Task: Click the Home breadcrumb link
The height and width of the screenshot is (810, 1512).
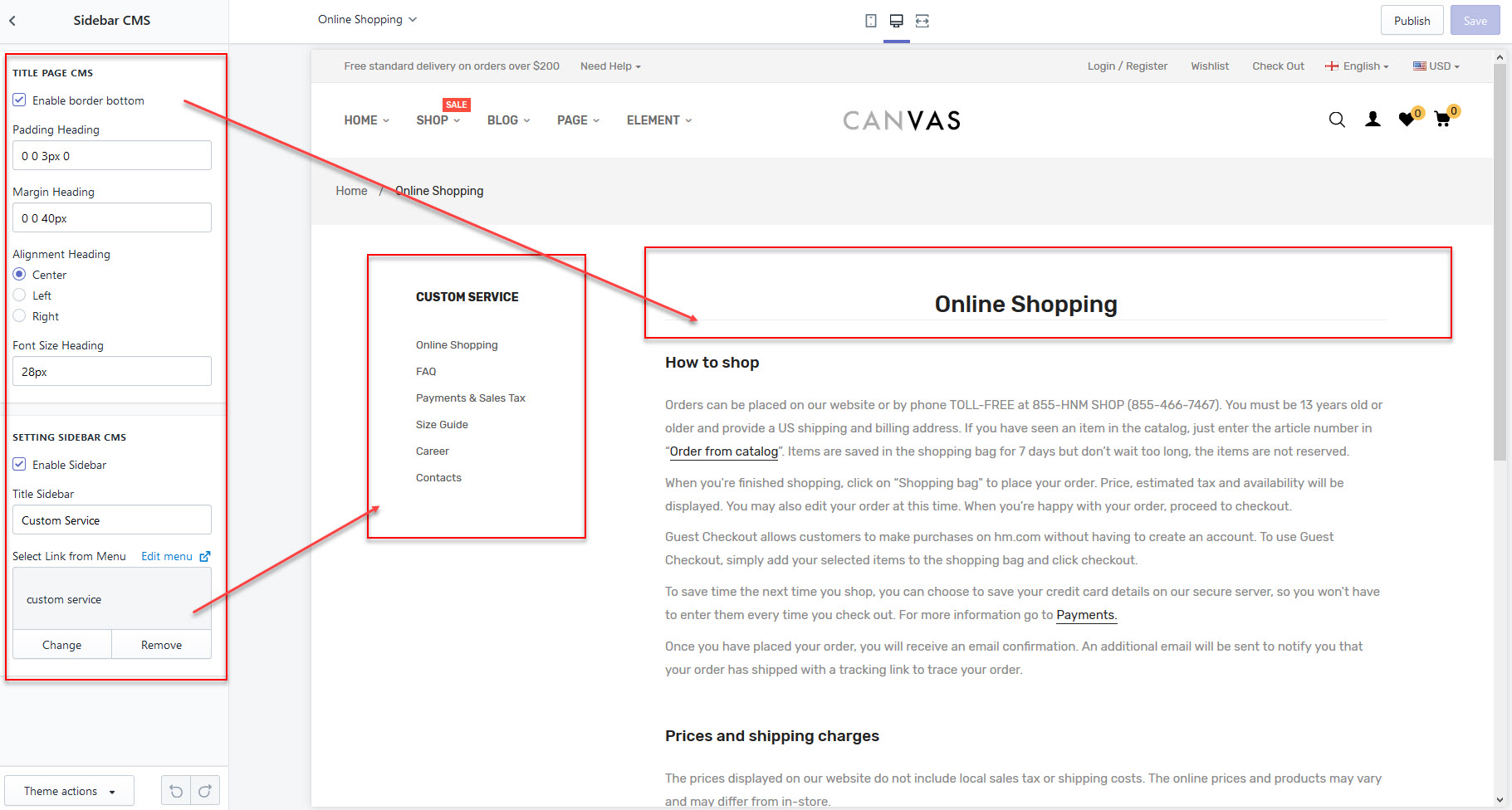Action: (x=351, y=191)
